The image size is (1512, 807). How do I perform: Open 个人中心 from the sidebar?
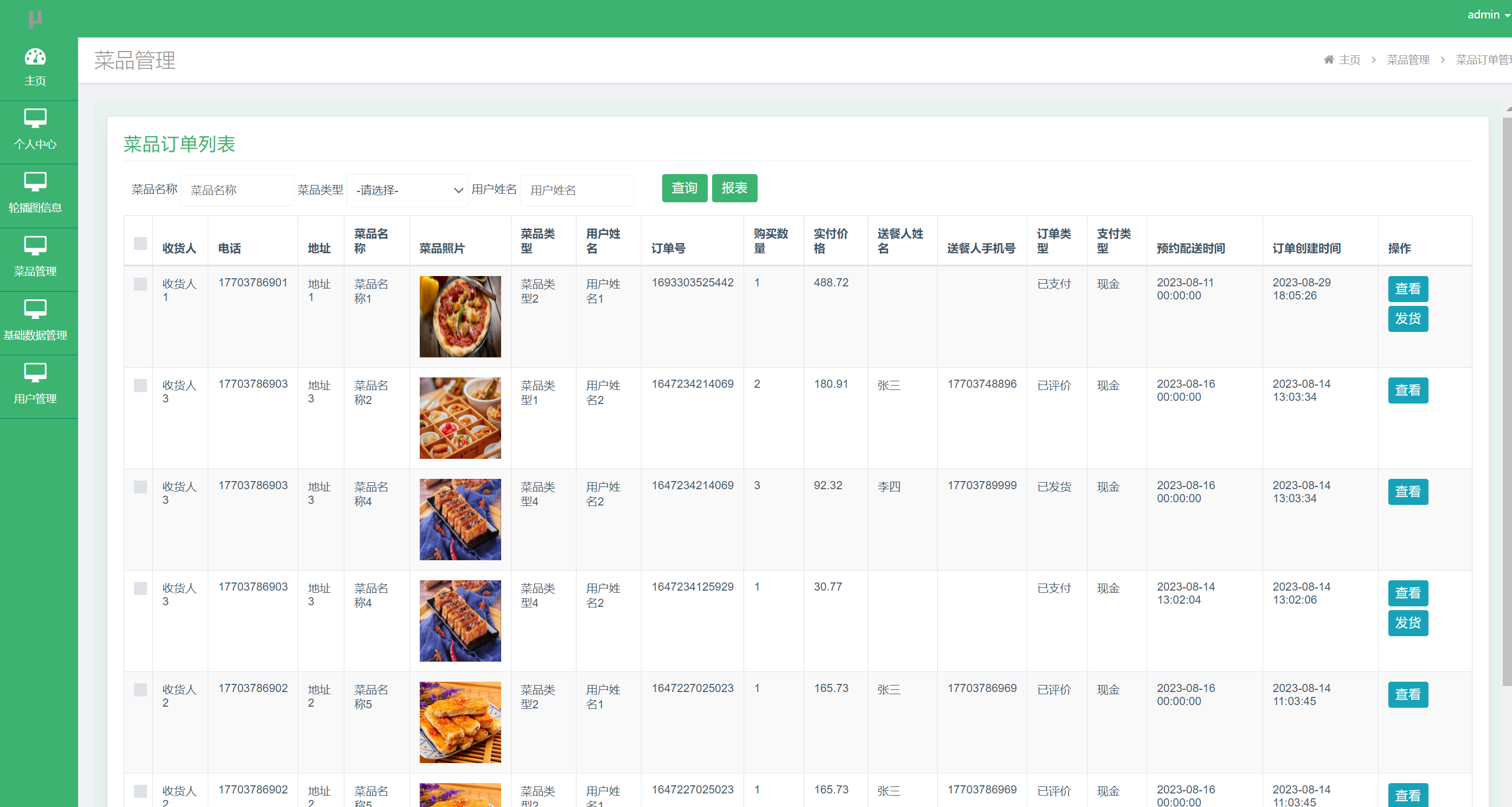[36, 130]
